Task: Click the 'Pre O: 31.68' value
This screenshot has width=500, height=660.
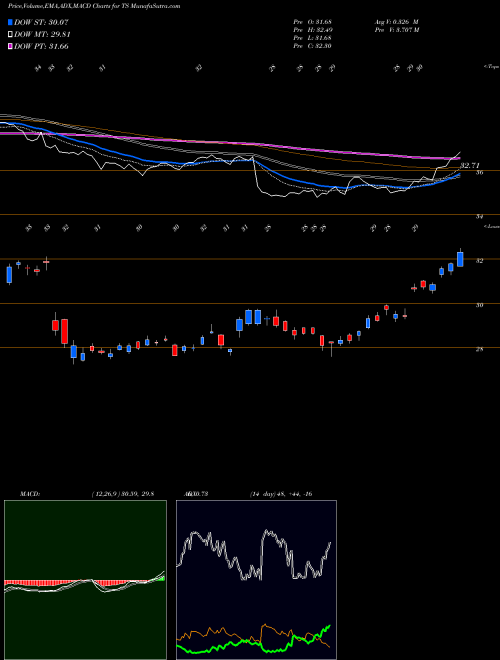Action: (312, 22)
